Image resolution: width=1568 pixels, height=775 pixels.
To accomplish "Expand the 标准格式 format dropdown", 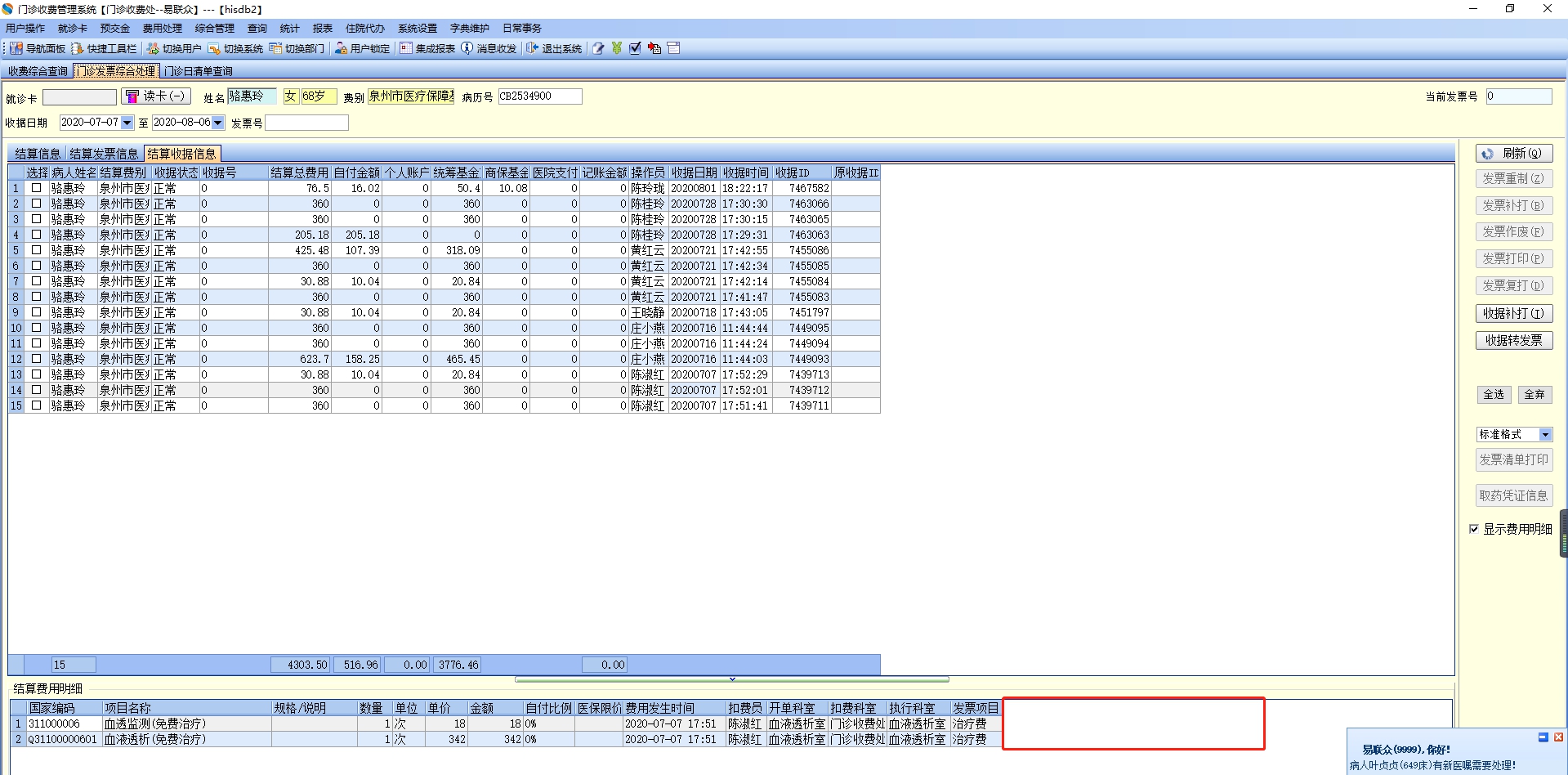I will pos(1545,435).
